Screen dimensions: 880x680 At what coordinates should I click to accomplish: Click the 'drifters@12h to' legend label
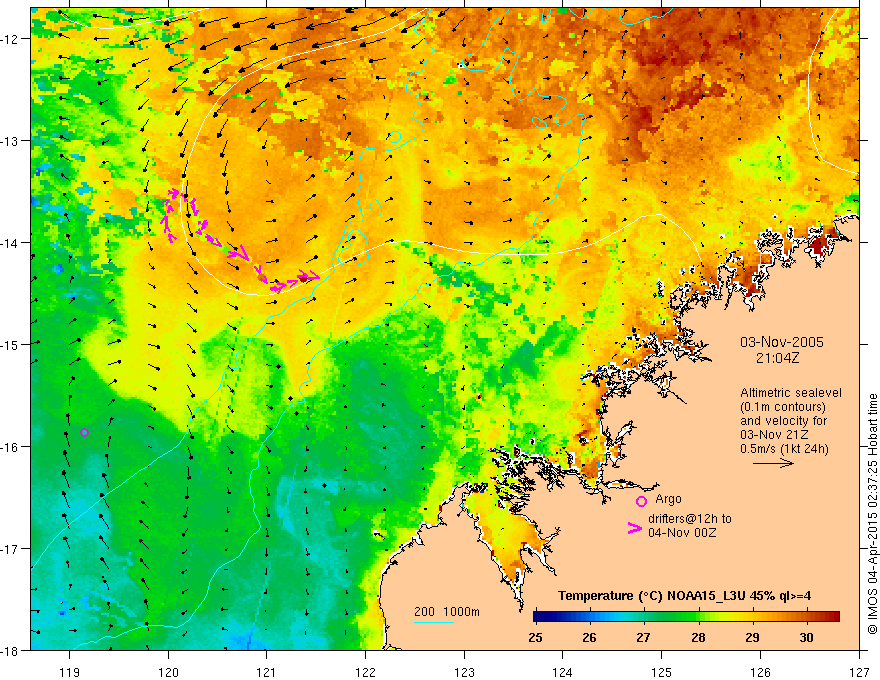pyautogui.click(x=690, y=519)
